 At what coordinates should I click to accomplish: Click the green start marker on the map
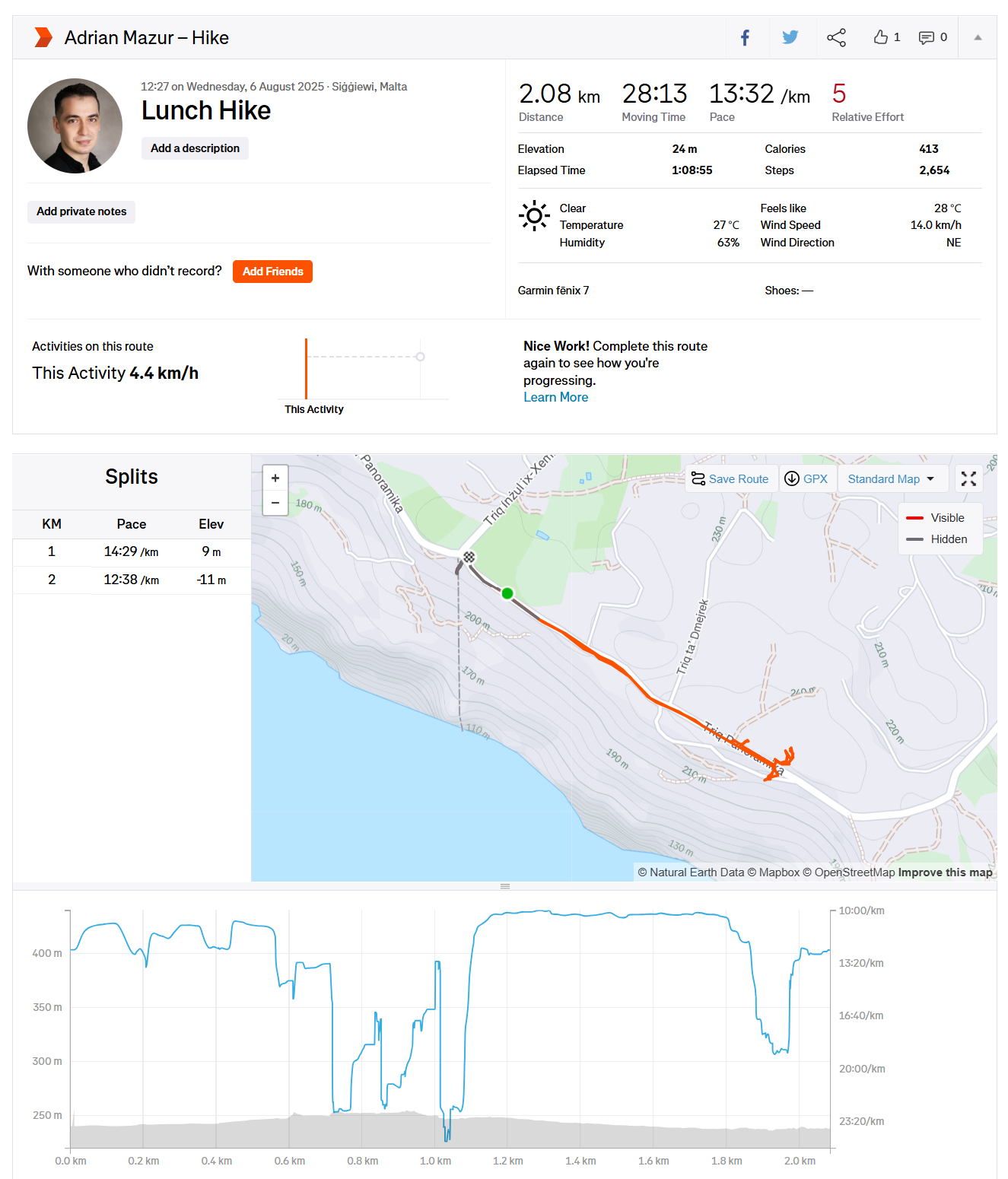tap(507, 593)
